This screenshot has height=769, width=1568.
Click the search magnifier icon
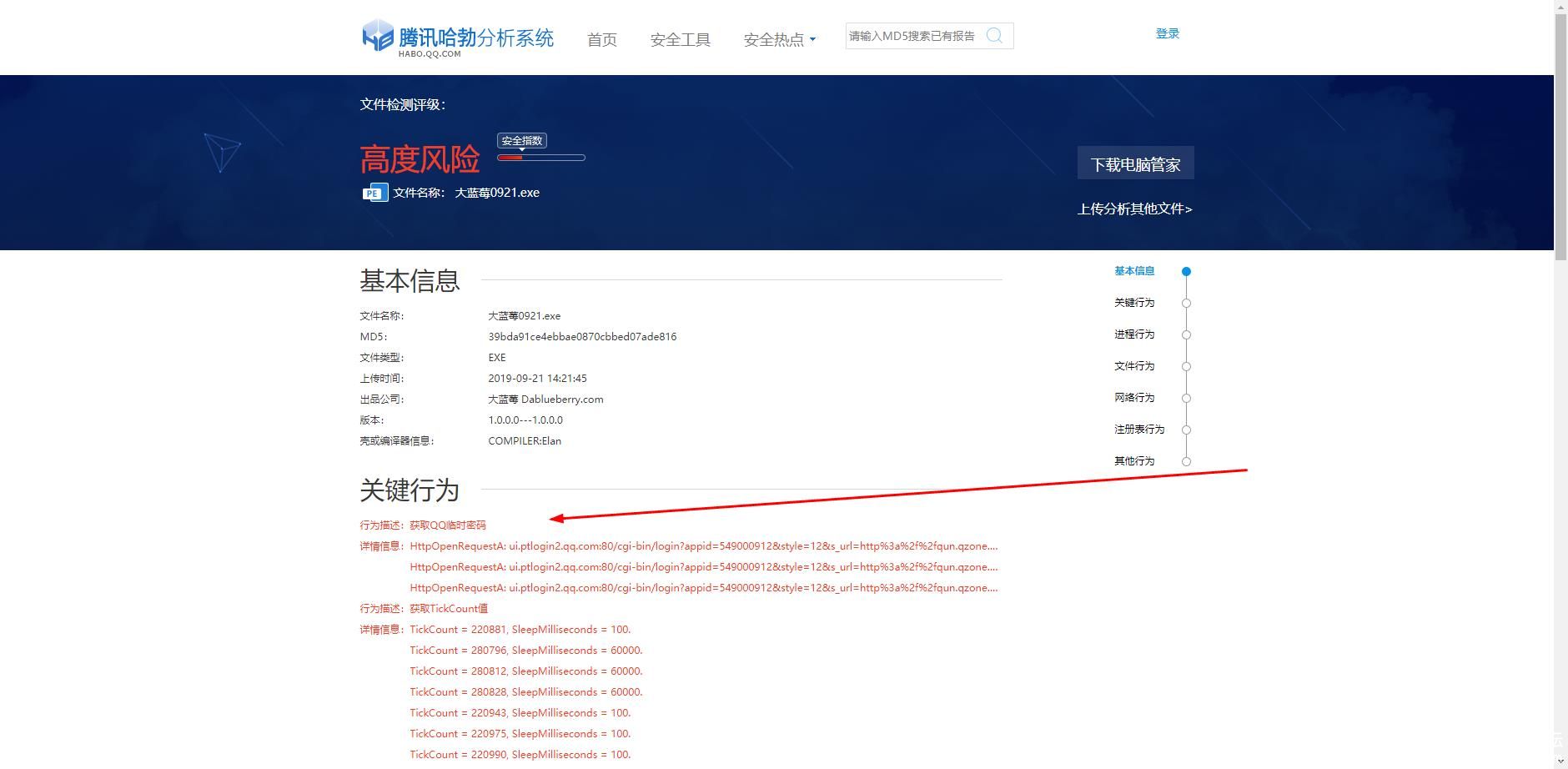point(994,35)
